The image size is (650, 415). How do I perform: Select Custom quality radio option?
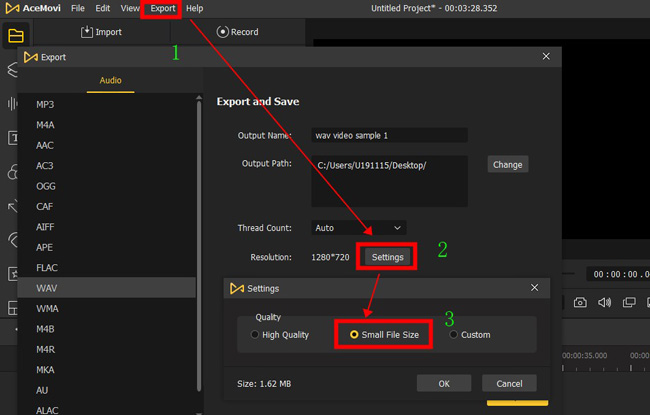(454, 335)
